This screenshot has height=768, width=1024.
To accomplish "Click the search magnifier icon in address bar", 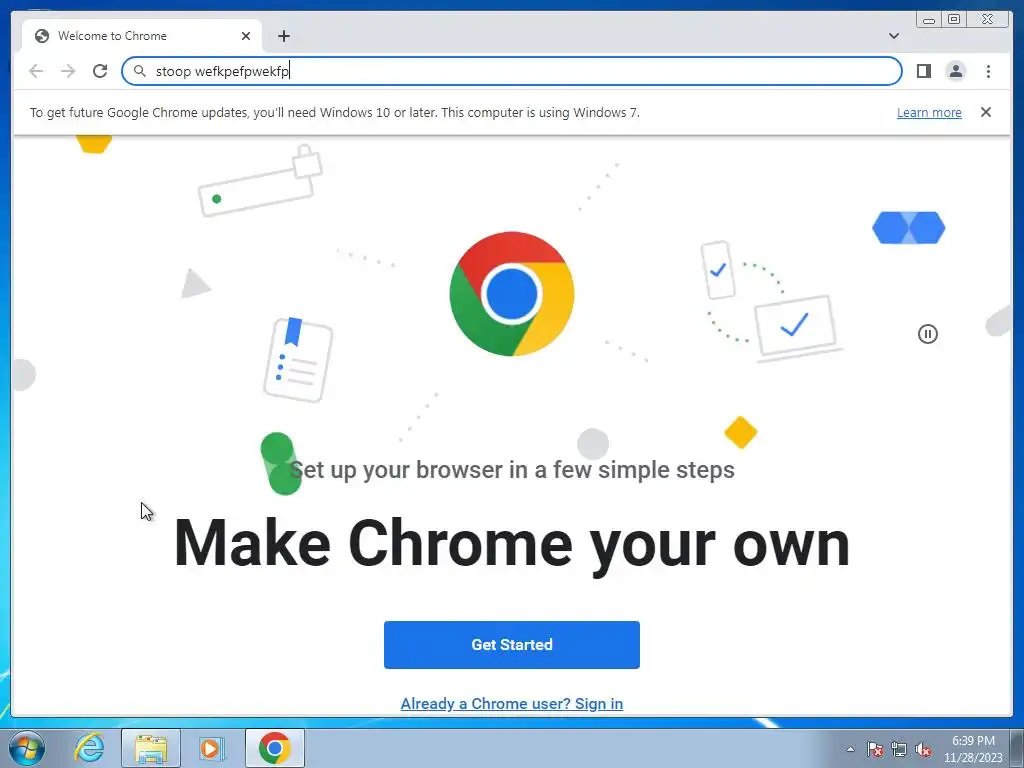I will point(139,71).
